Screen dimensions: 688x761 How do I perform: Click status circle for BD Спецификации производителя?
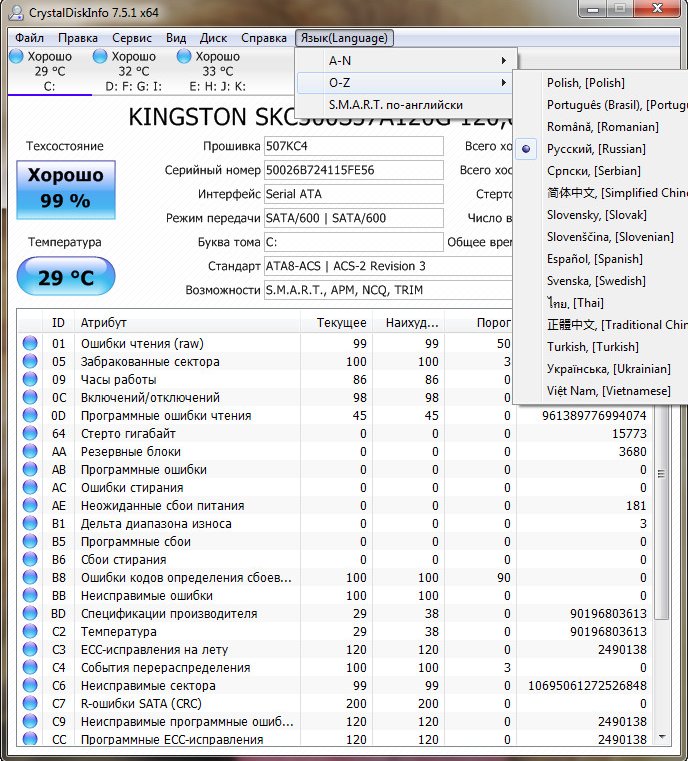click(x=30, y=613)
